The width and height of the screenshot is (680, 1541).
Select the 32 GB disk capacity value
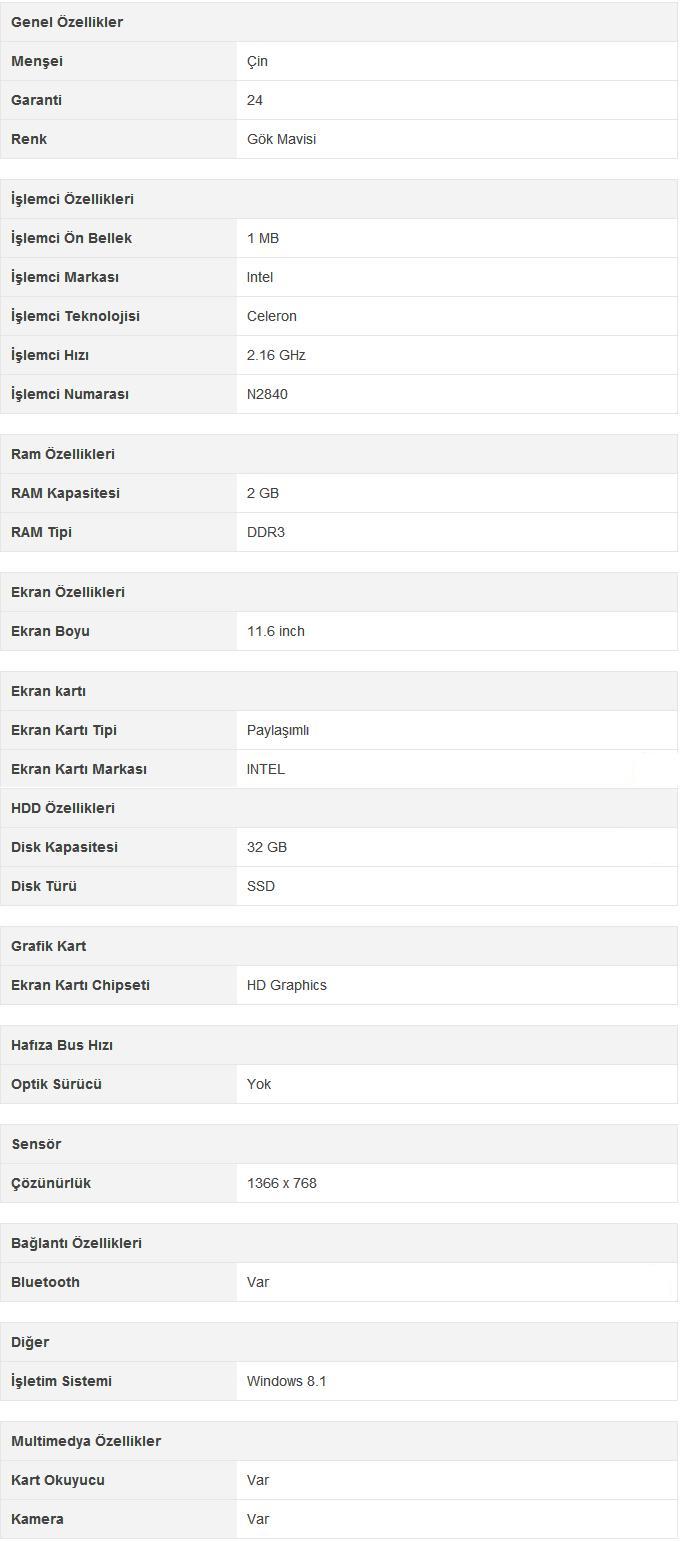[267, 847]
